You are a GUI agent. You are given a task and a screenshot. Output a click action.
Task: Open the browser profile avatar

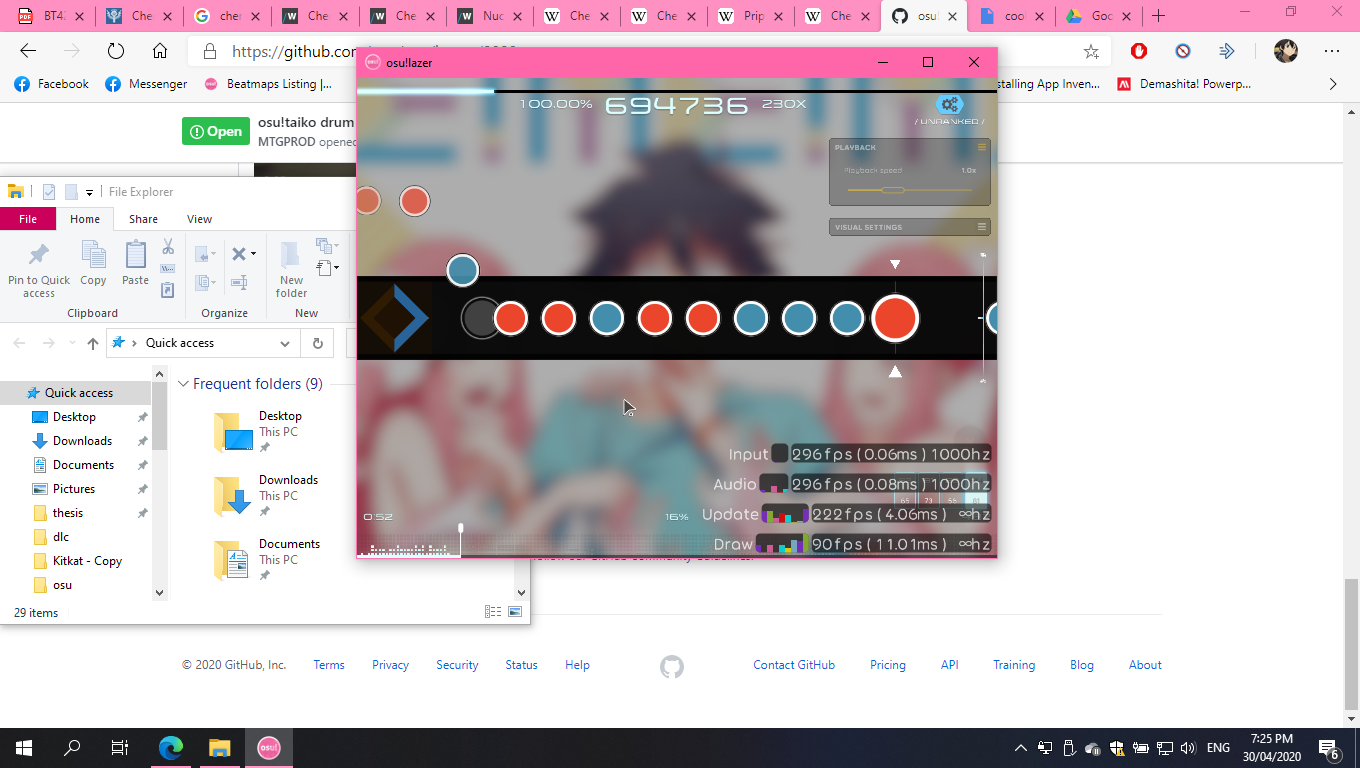(1286, 51)
